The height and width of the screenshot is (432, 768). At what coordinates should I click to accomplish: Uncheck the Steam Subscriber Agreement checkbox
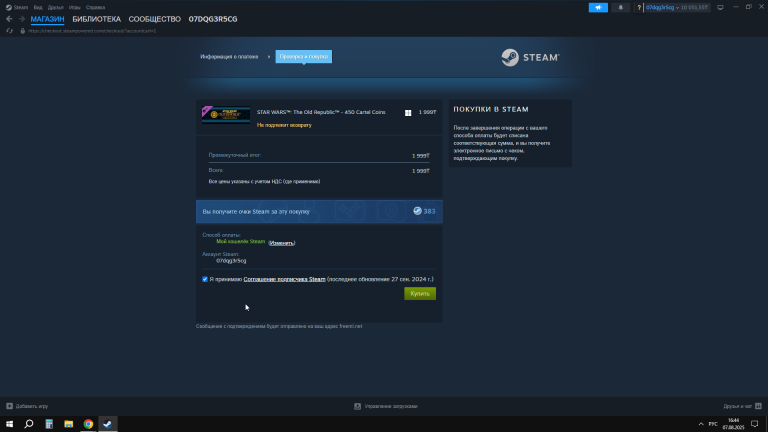click(x=205, y=279)
